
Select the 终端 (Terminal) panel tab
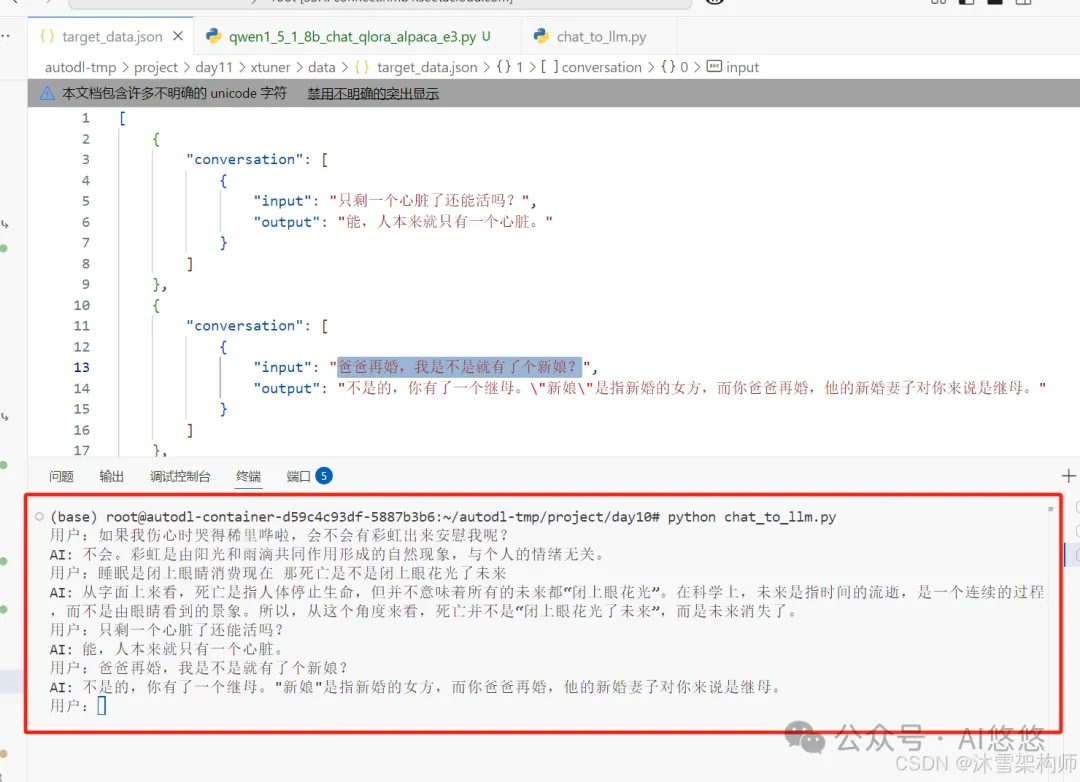click(x=248, y=476)
